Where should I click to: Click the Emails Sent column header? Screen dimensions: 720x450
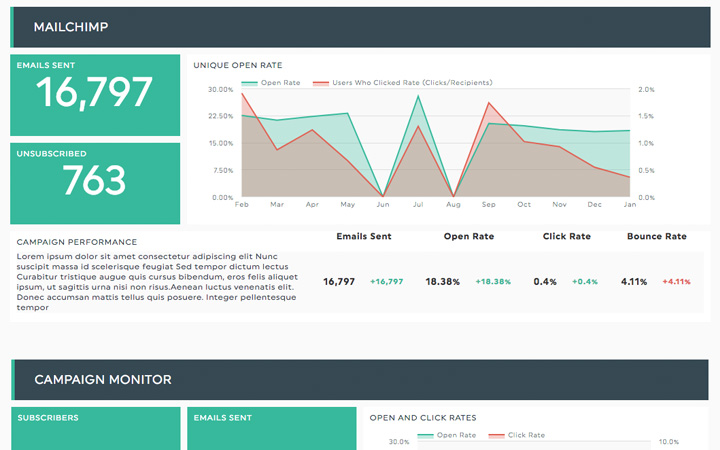[364, 236]
